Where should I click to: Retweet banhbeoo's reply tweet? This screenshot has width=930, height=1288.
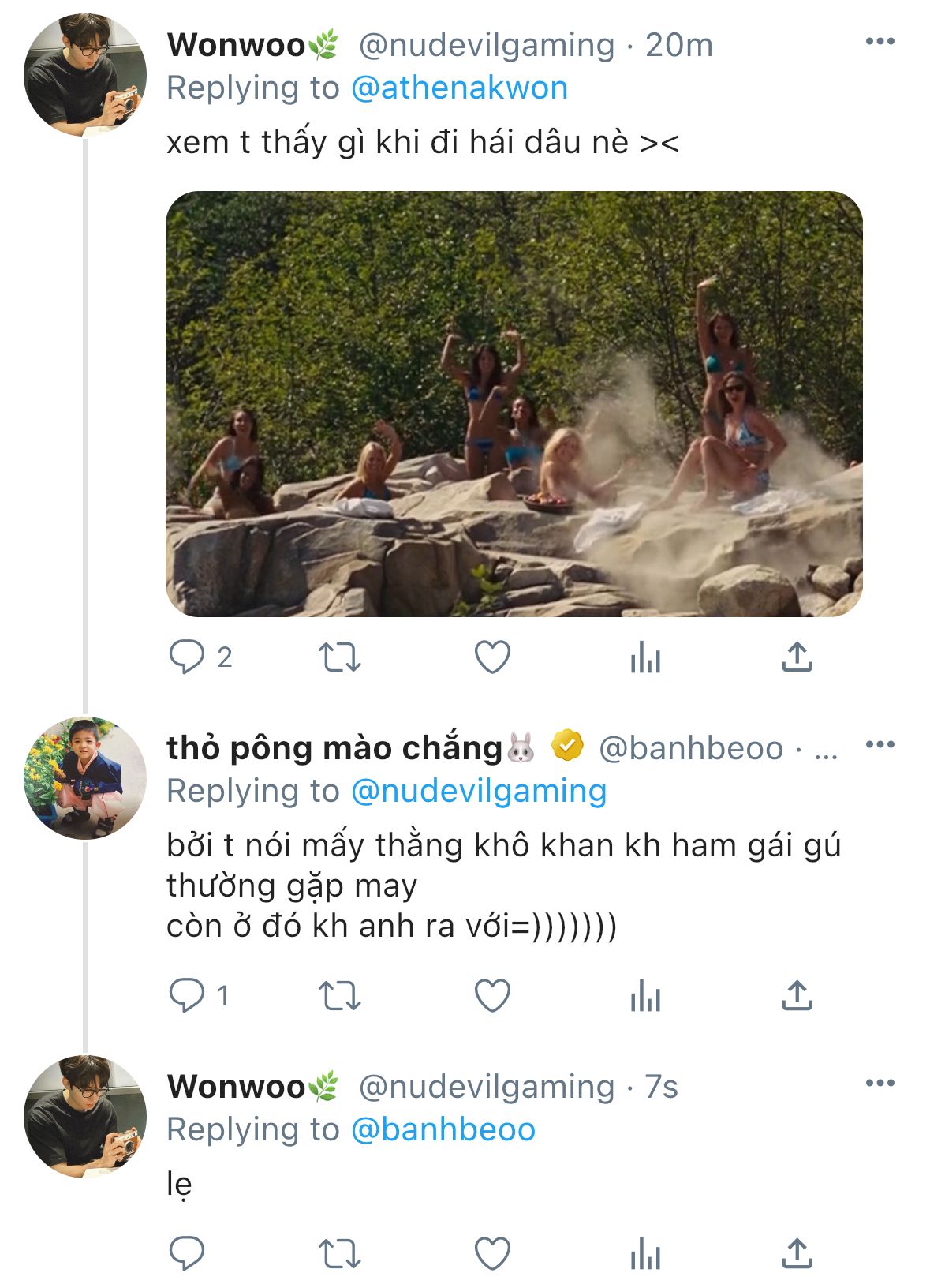(x=339, y=996)
